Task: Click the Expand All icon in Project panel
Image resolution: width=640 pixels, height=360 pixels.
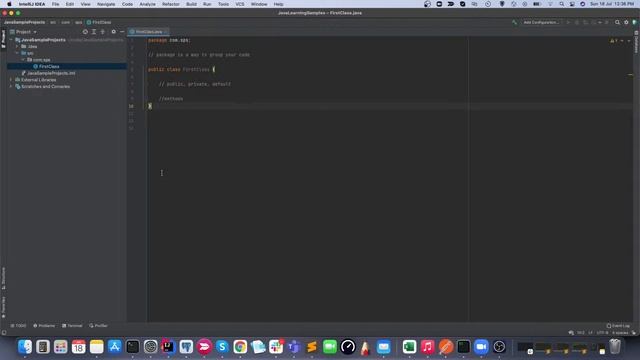Action: (94, 32)
